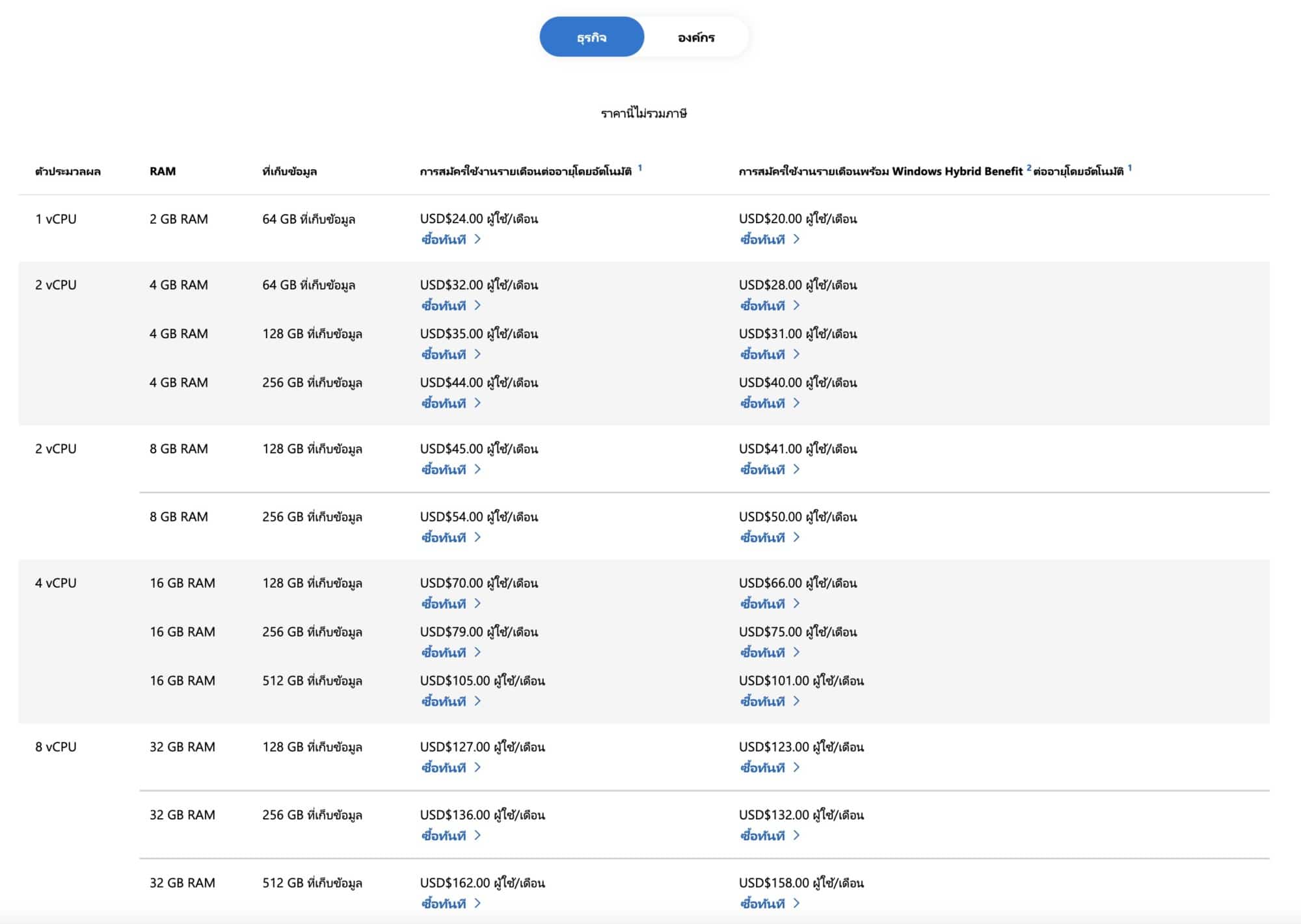Click ซื้อทันที under USD$41.00

click(770, 469)
